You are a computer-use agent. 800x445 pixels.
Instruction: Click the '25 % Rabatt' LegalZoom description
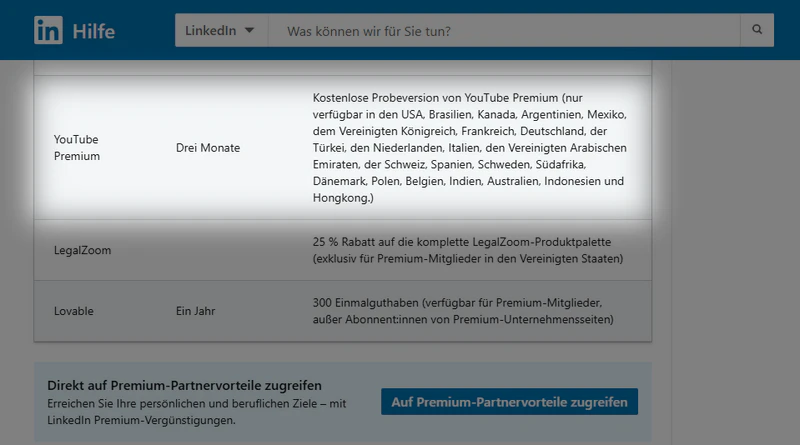[x=468, y=250]
